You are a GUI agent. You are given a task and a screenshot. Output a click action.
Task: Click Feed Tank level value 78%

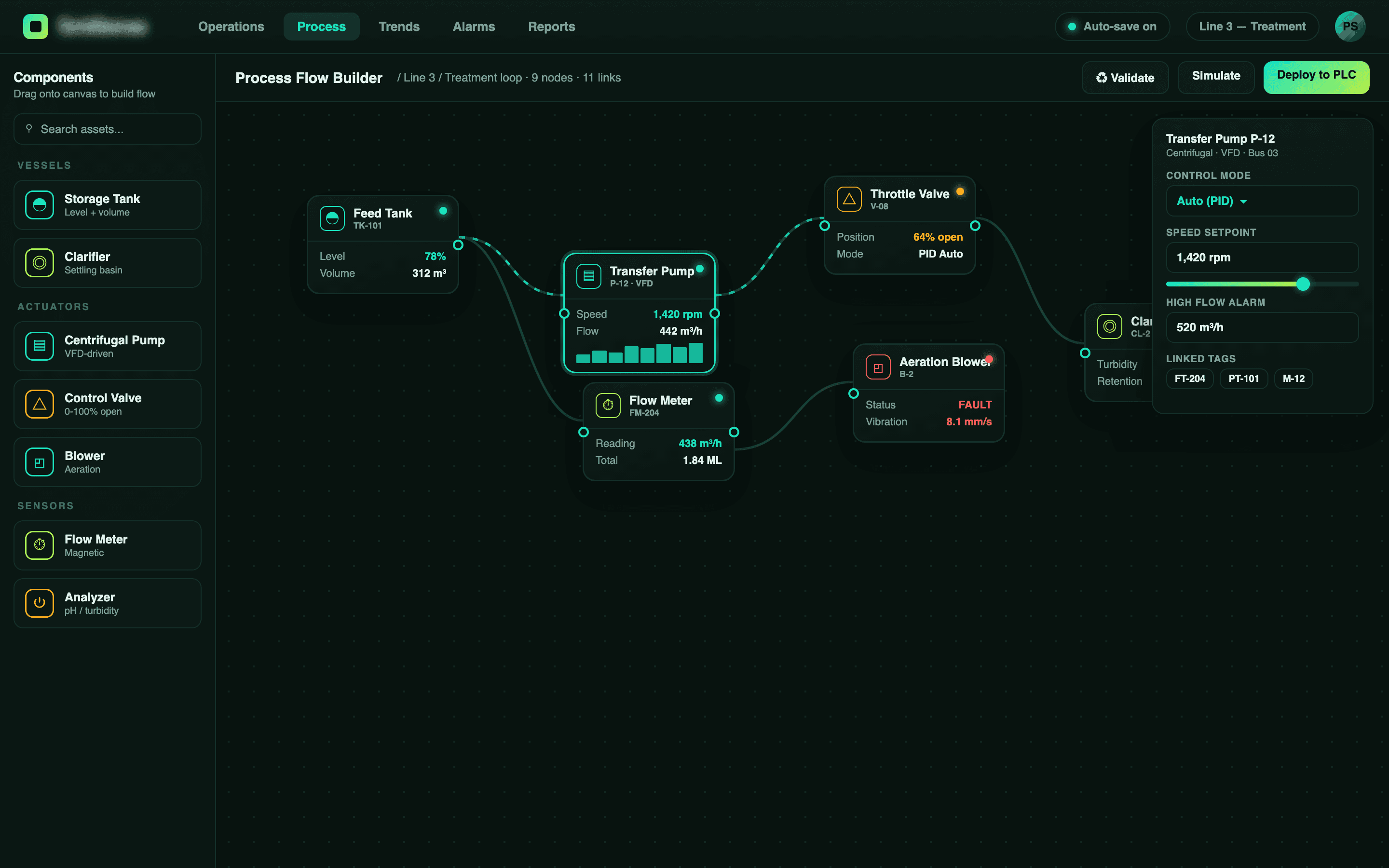tap(435, 256)
